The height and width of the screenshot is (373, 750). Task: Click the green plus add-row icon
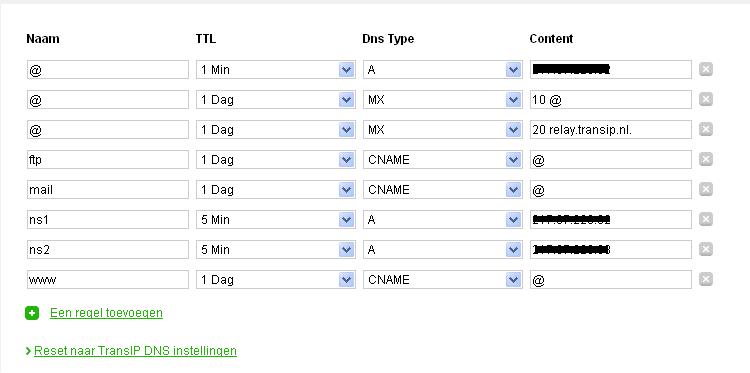32,313
